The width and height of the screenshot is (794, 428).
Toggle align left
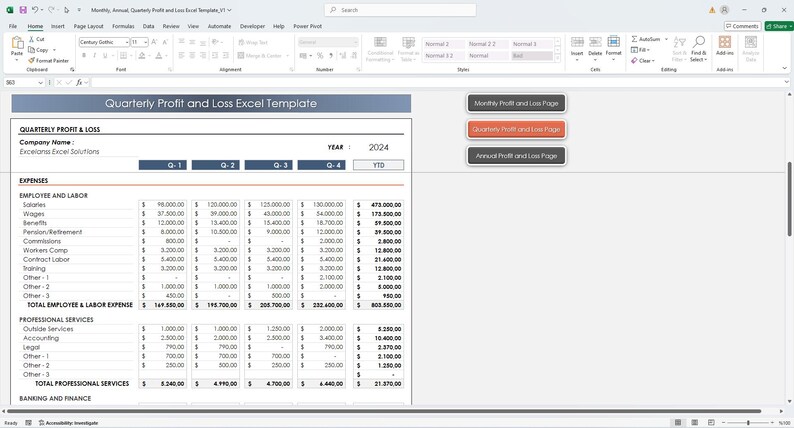tap(181, 55)
